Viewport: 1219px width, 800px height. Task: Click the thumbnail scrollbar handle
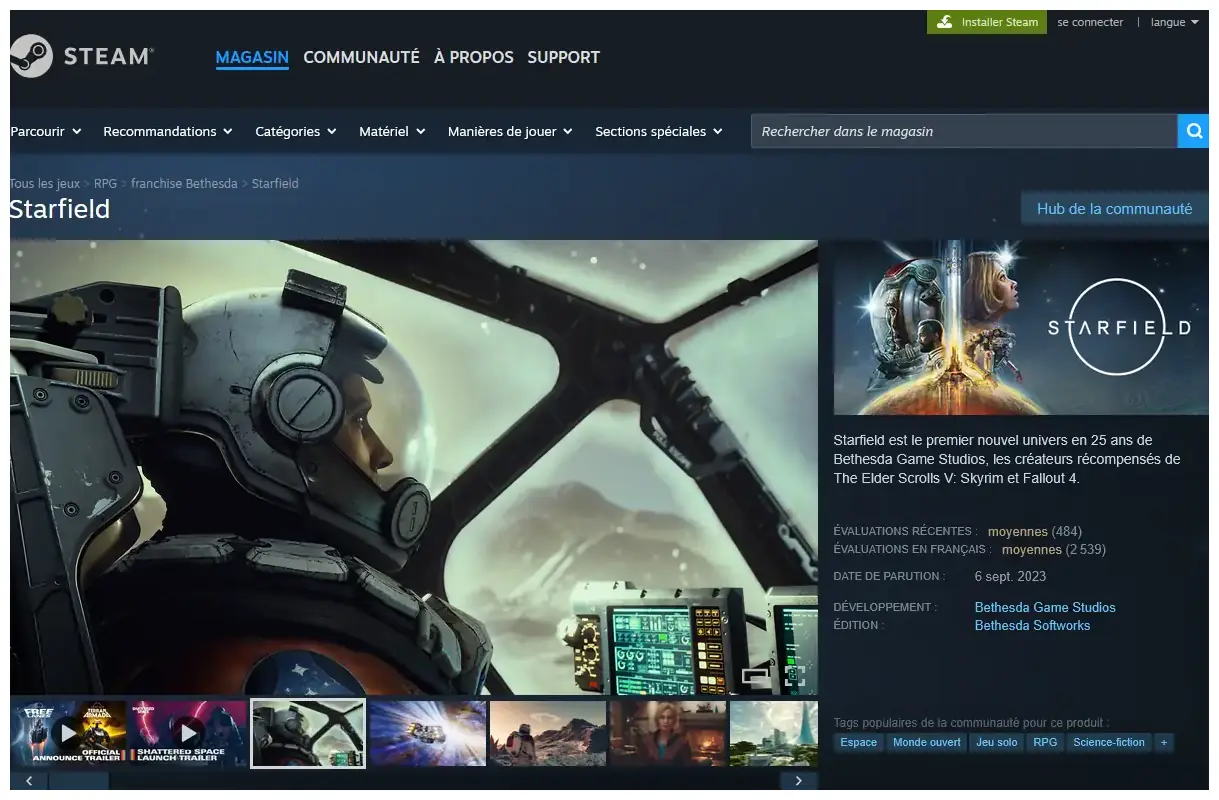tap(78, 781)
